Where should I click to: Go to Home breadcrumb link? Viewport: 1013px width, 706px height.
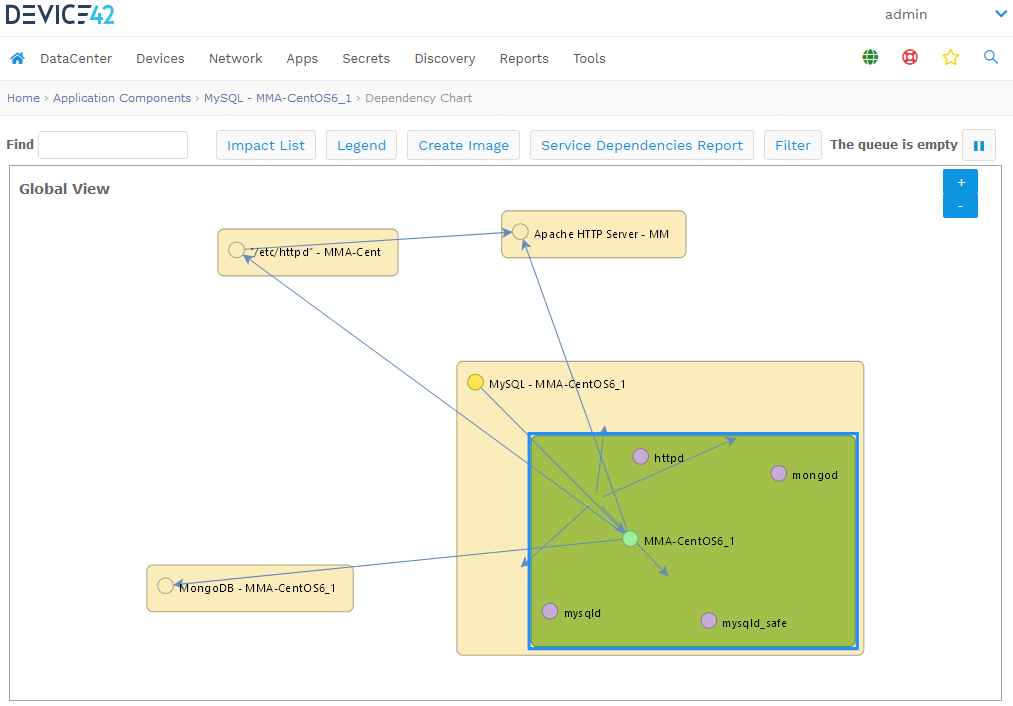(x=23, y=98)
